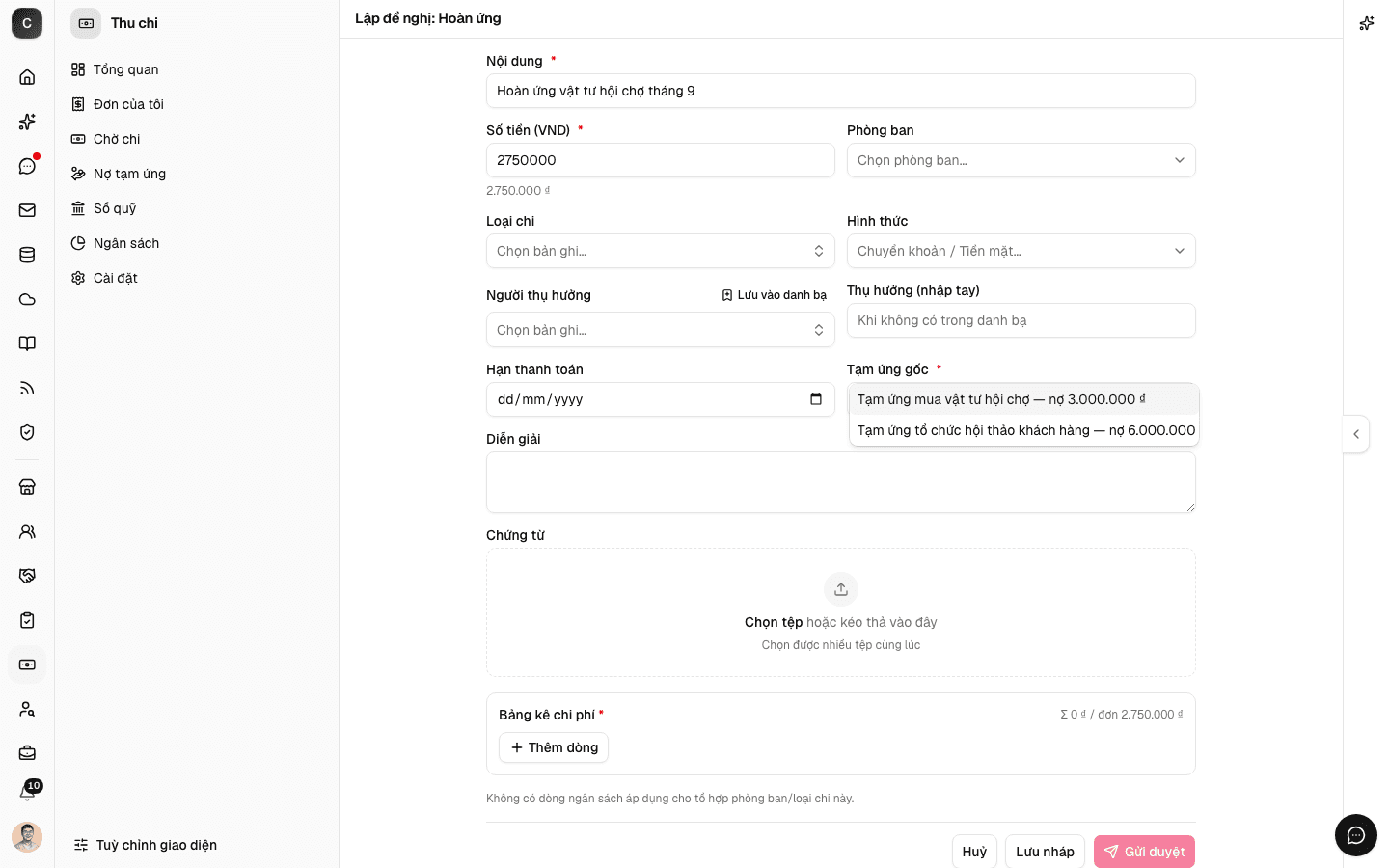Expand the collapsed right side panel chevron
Image resolution: width=1389 pixels, height=868 pixels.
pyautogui.click(x=1356, y=434)
